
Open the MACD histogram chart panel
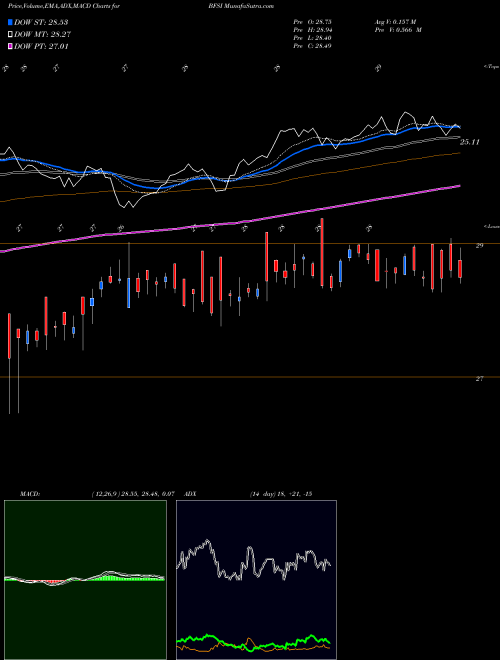pyautogui.click(x=85, y=580)
